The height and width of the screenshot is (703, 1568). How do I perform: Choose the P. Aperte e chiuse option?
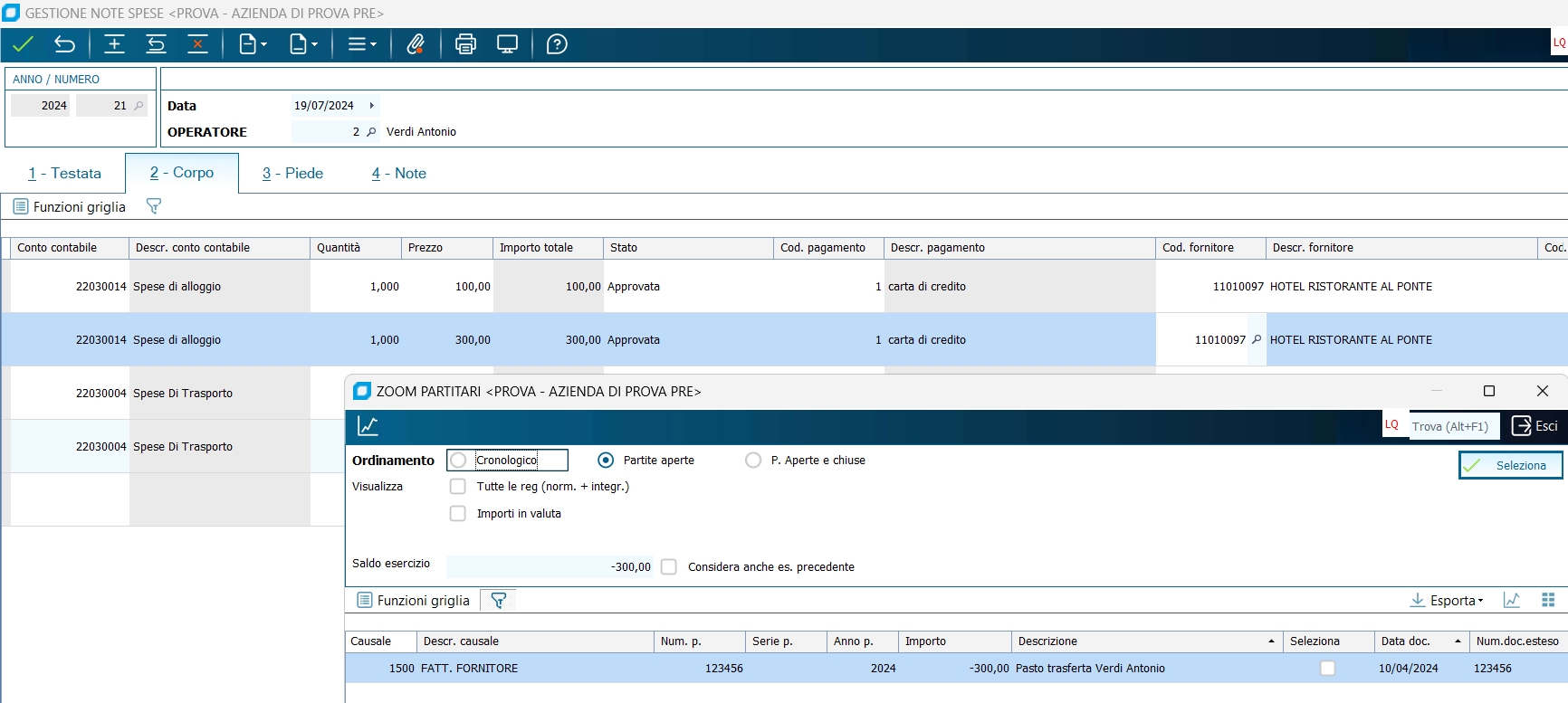point(753,461)
